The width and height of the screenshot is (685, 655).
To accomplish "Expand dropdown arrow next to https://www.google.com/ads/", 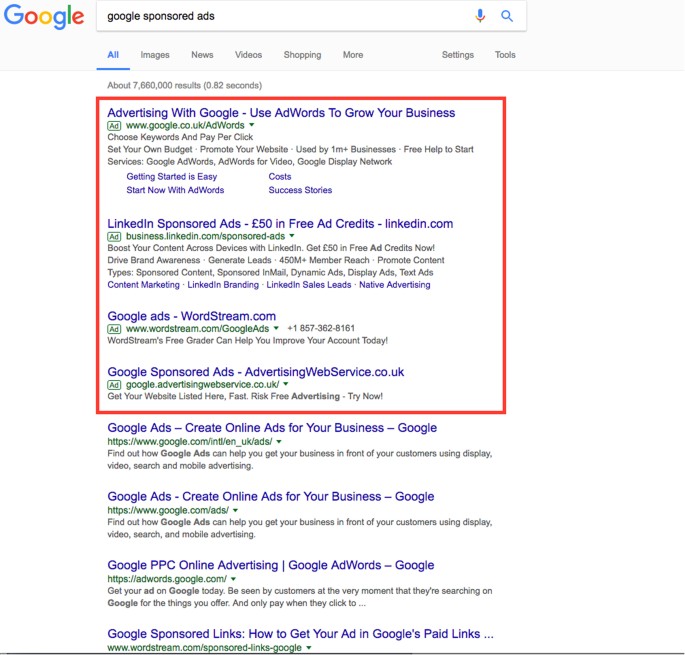I will (235, 510).
